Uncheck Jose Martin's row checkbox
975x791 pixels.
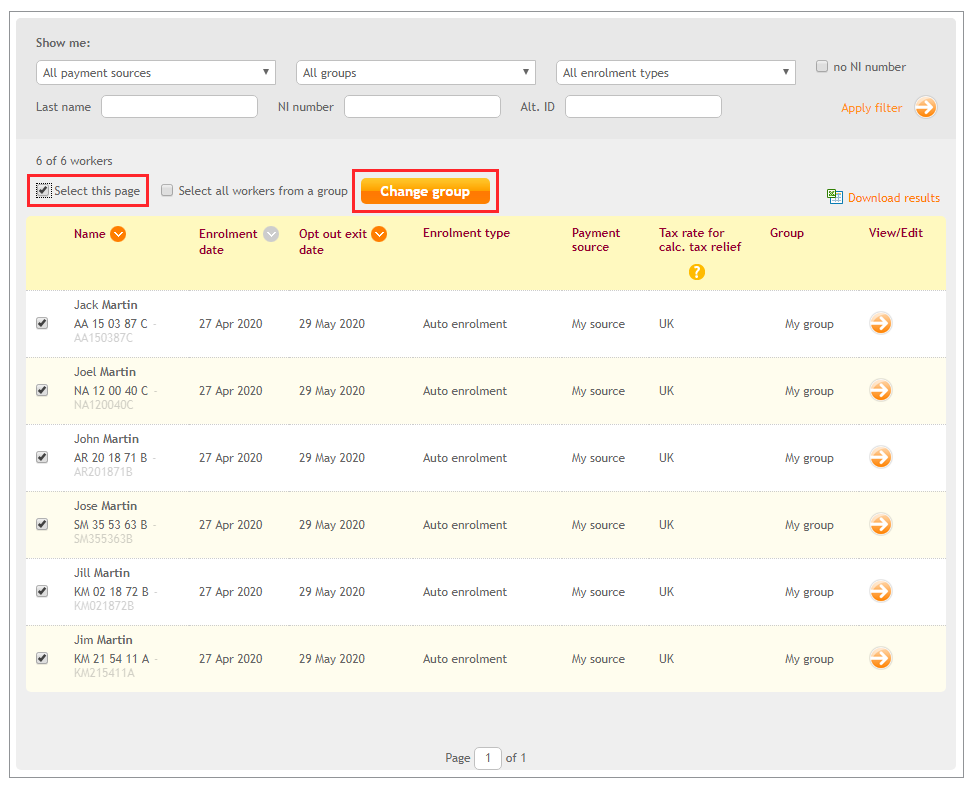coord(42,524)
